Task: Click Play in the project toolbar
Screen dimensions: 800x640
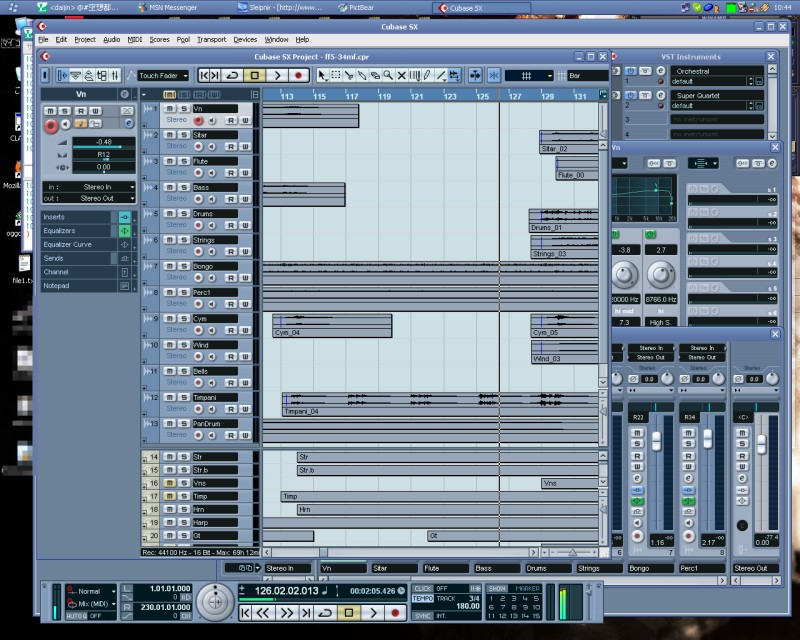Action: (x=277, y=76)
